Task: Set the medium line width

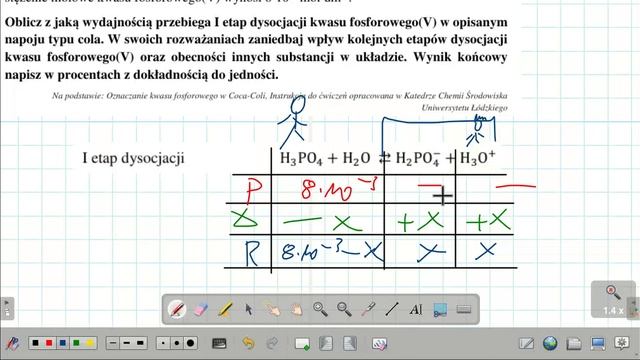Action: 127,343
